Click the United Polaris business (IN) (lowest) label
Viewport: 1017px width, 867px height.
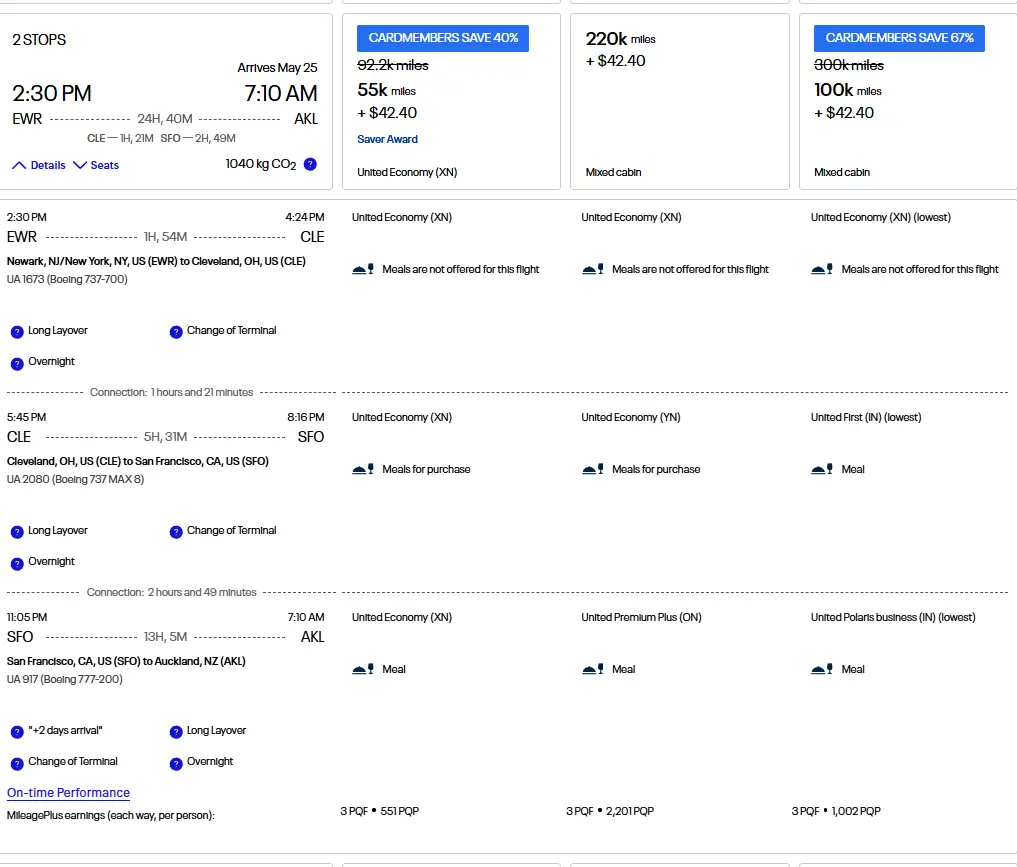[x=893, y=617]
